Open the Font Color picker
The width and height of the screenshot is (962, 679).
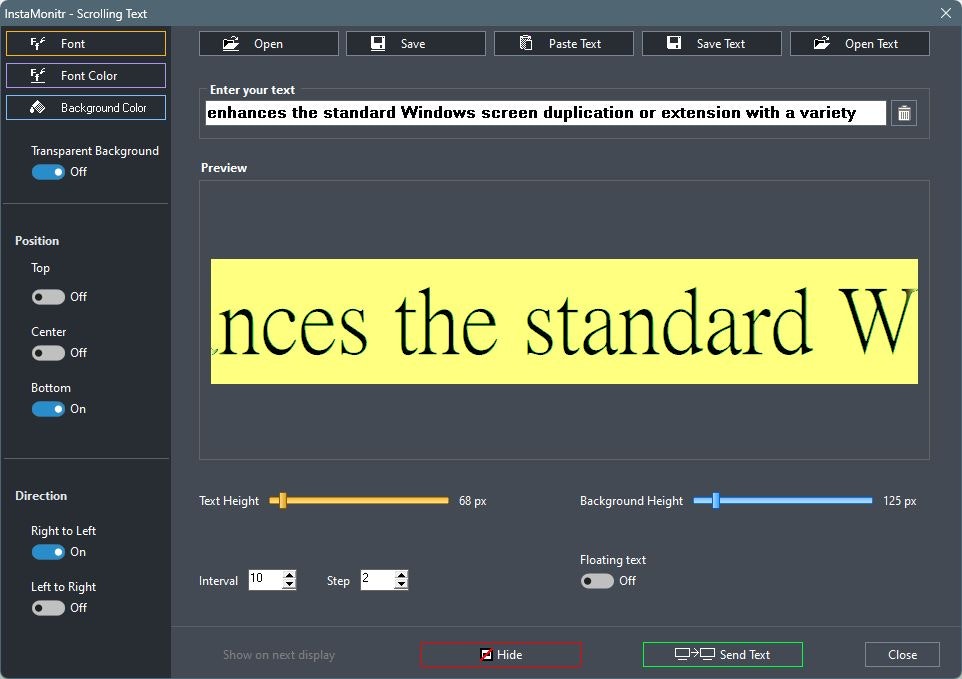86,75
